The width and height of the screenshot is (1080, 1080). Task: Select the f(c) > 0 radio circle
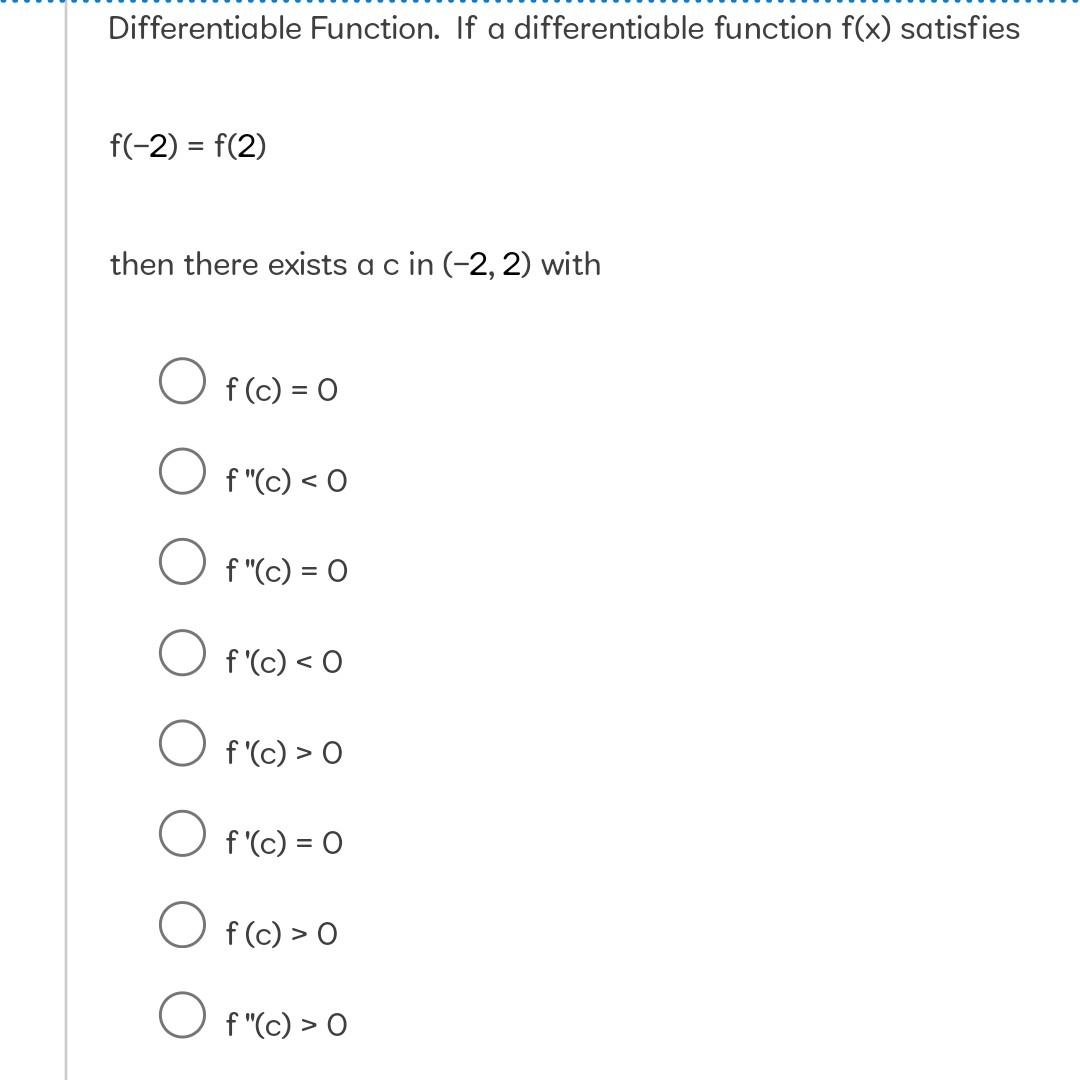[183, 924]
